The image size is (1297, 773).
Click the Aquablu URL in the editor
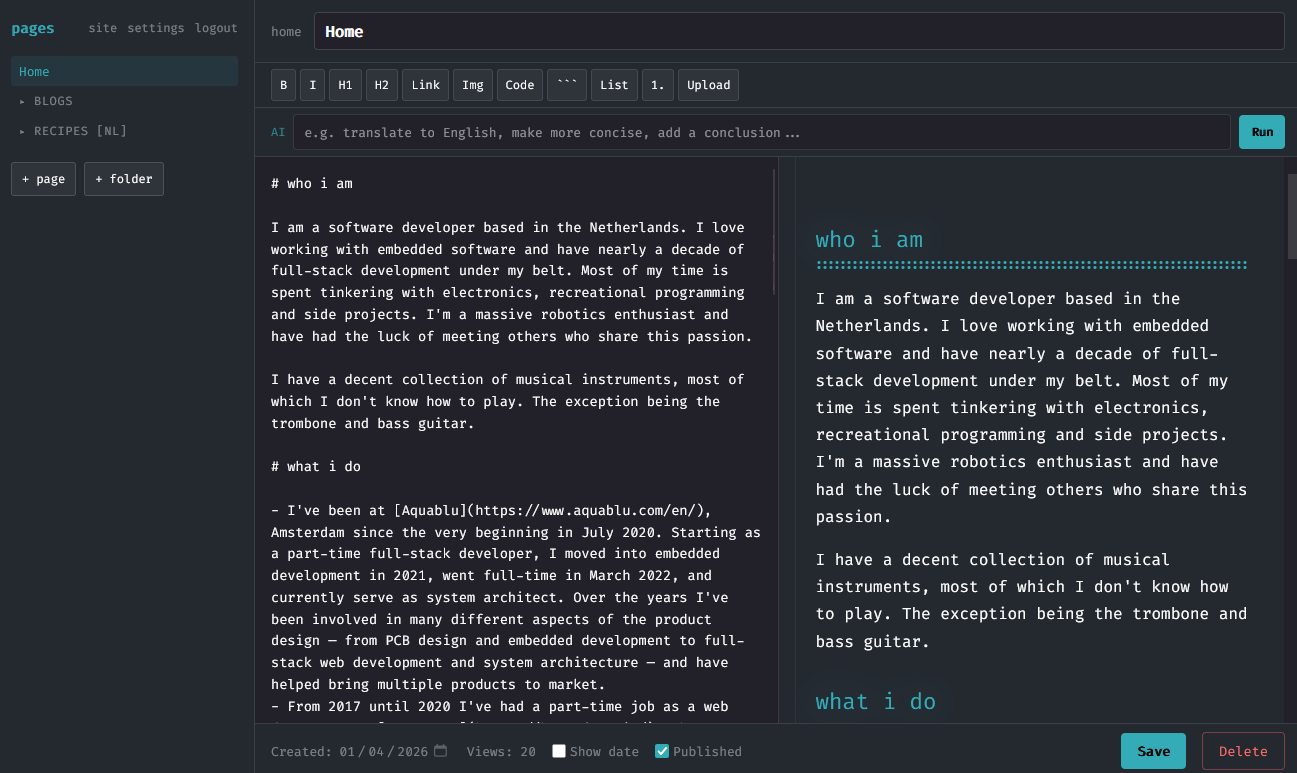tap(587, 510)
